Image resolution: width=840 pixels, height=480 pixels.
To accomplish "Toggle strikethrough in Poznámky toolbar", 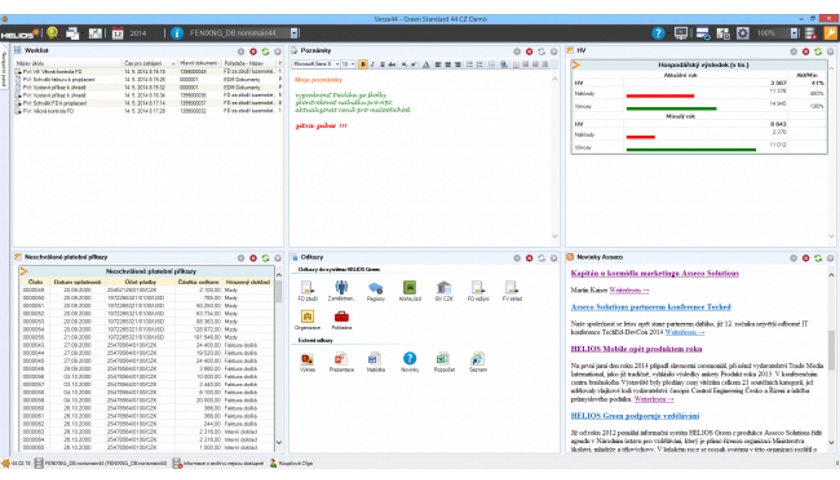I will point(392,64).
